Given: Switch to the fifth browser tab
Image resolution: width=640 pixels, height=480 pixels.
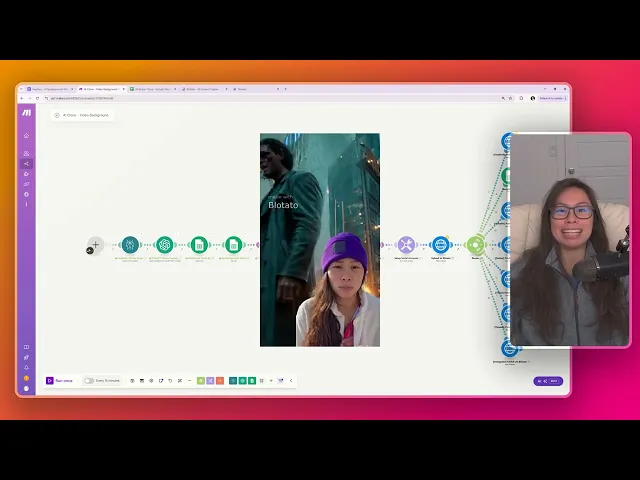Looking at the screenshot, I should coord(256,89).
